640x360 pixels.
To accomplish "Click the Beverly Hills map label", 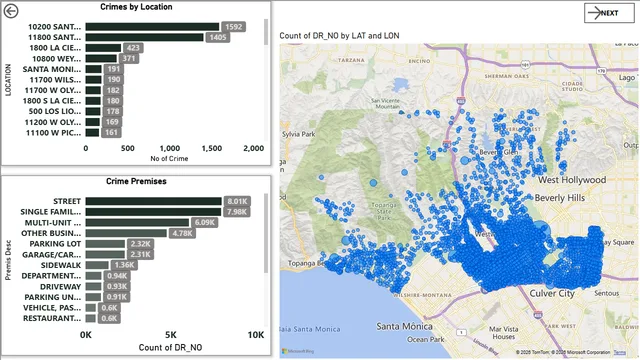I will pyautogui.click(x=560, y=198).
